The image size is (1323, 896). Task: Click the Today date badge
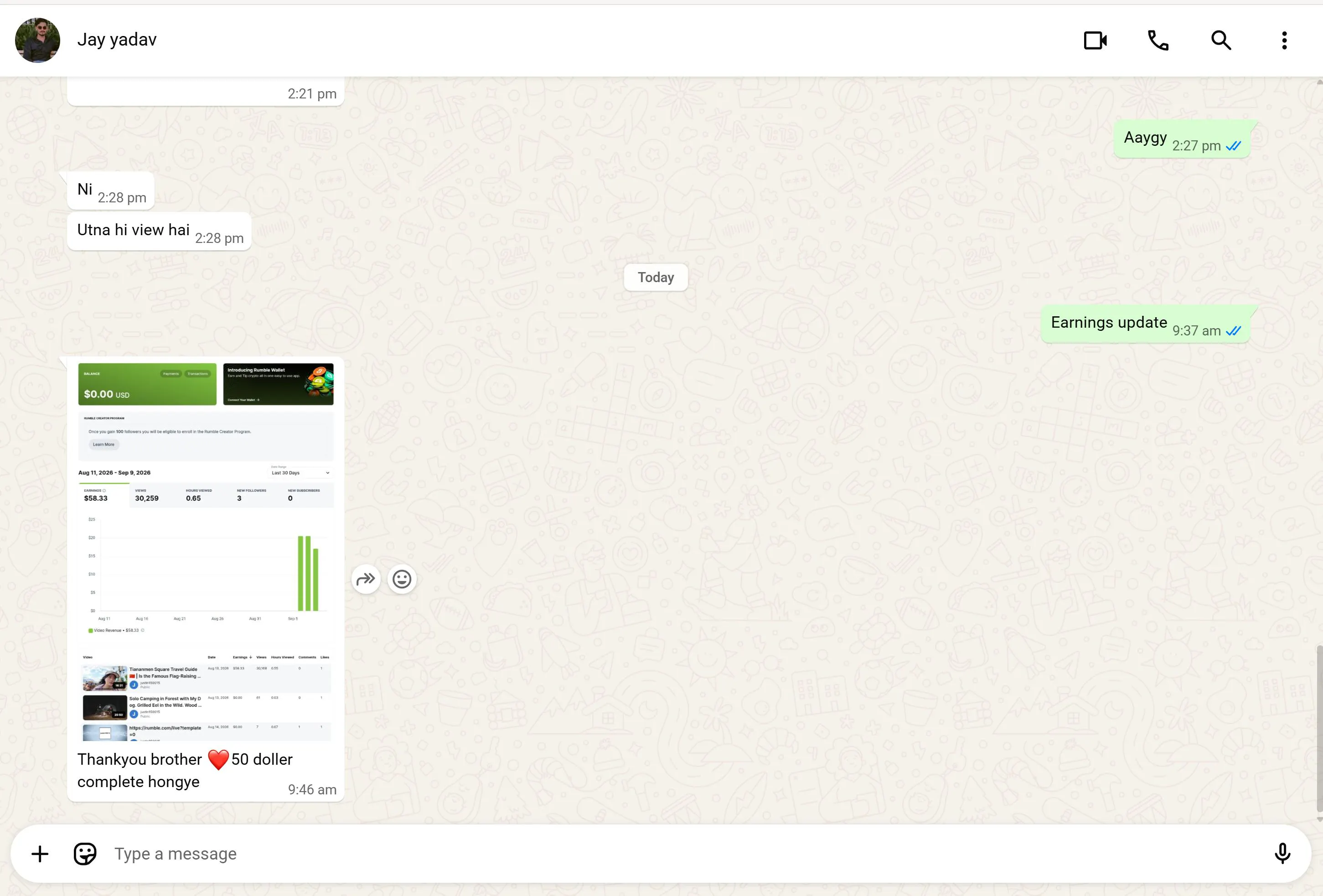pos(656,277)
